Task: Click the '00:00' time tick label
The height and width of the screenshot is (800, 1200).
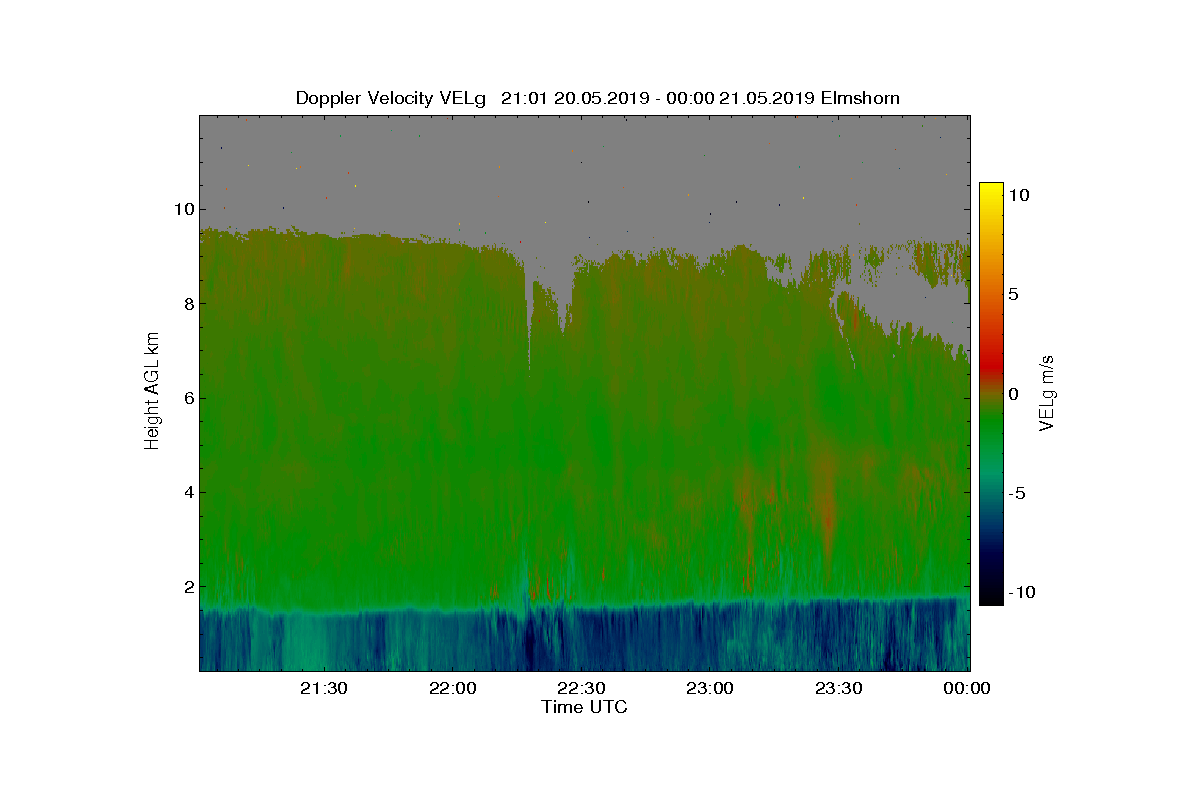Action: 967,688
